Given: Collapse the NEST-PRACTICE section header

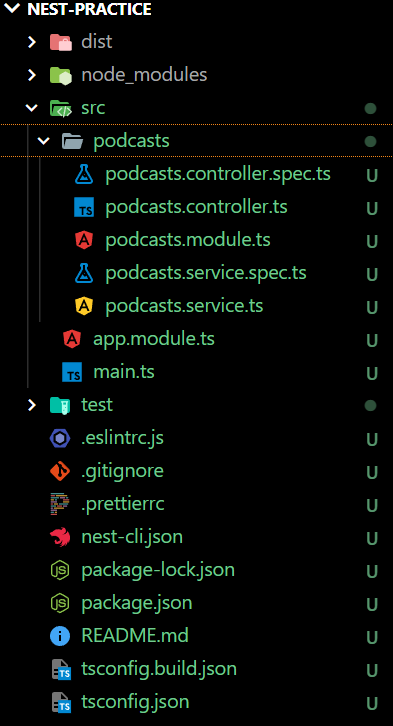Looking at the screenshot, I should pos(13,8).
